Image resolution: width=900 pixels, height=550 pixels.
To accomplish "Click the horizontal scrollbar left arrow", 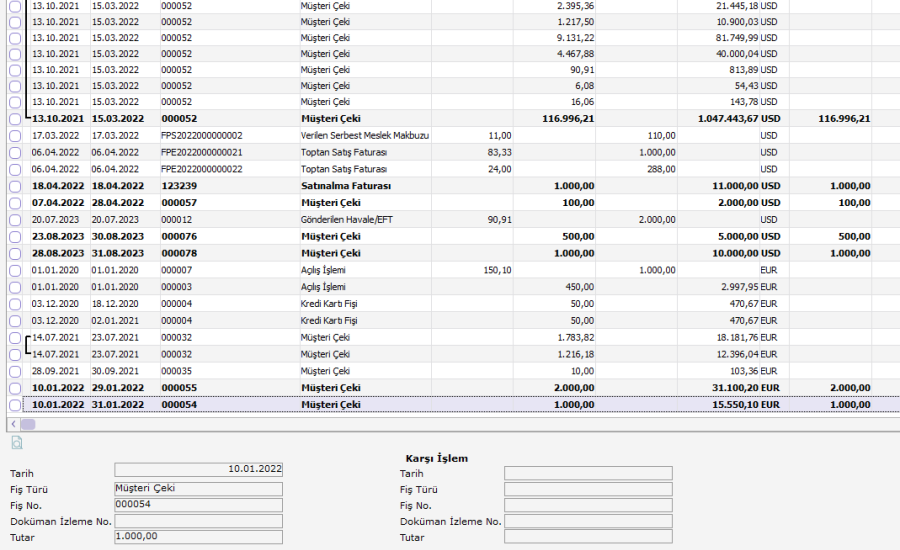I will pyautogui.click(x=11, y=424).
